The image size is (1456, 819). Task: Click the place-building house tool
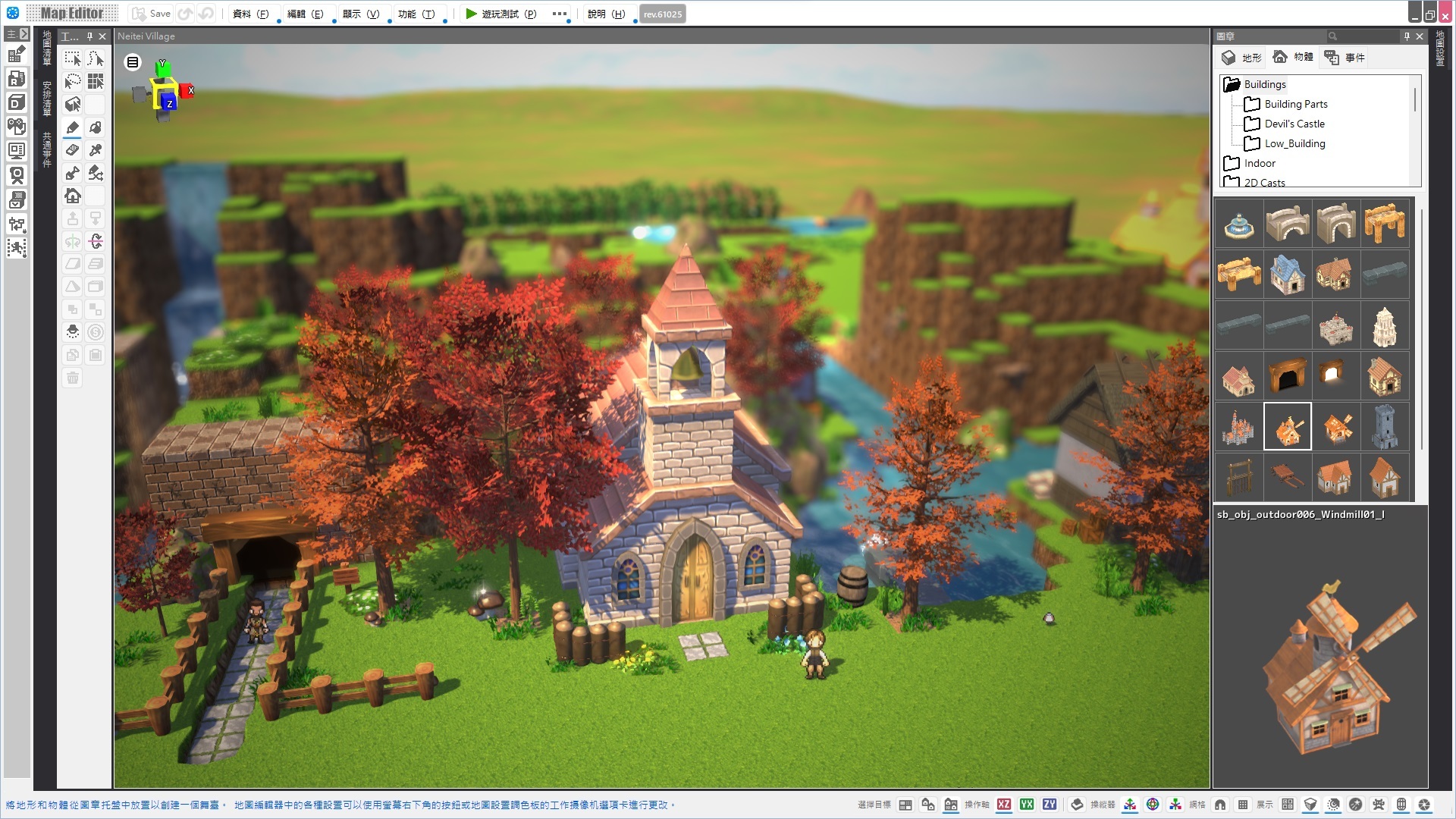tap(73, 196)
